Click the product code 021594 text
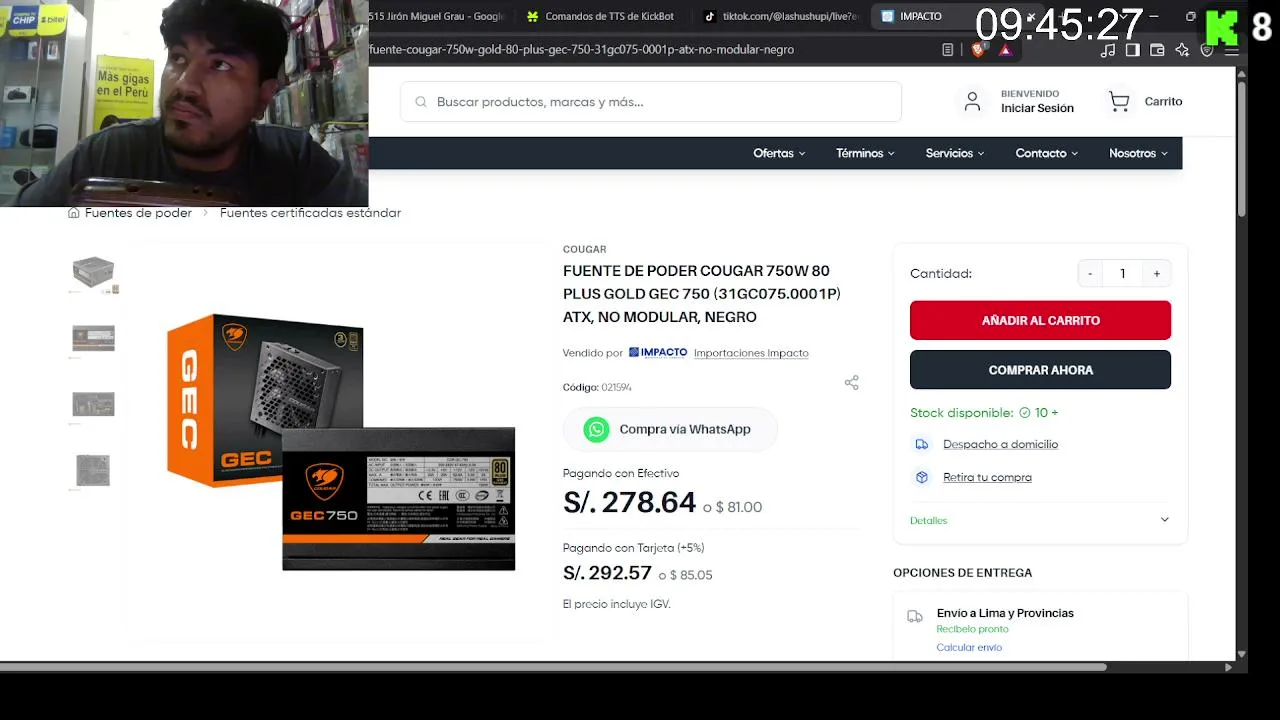The image size is (1280, 720). coord(616,387)
